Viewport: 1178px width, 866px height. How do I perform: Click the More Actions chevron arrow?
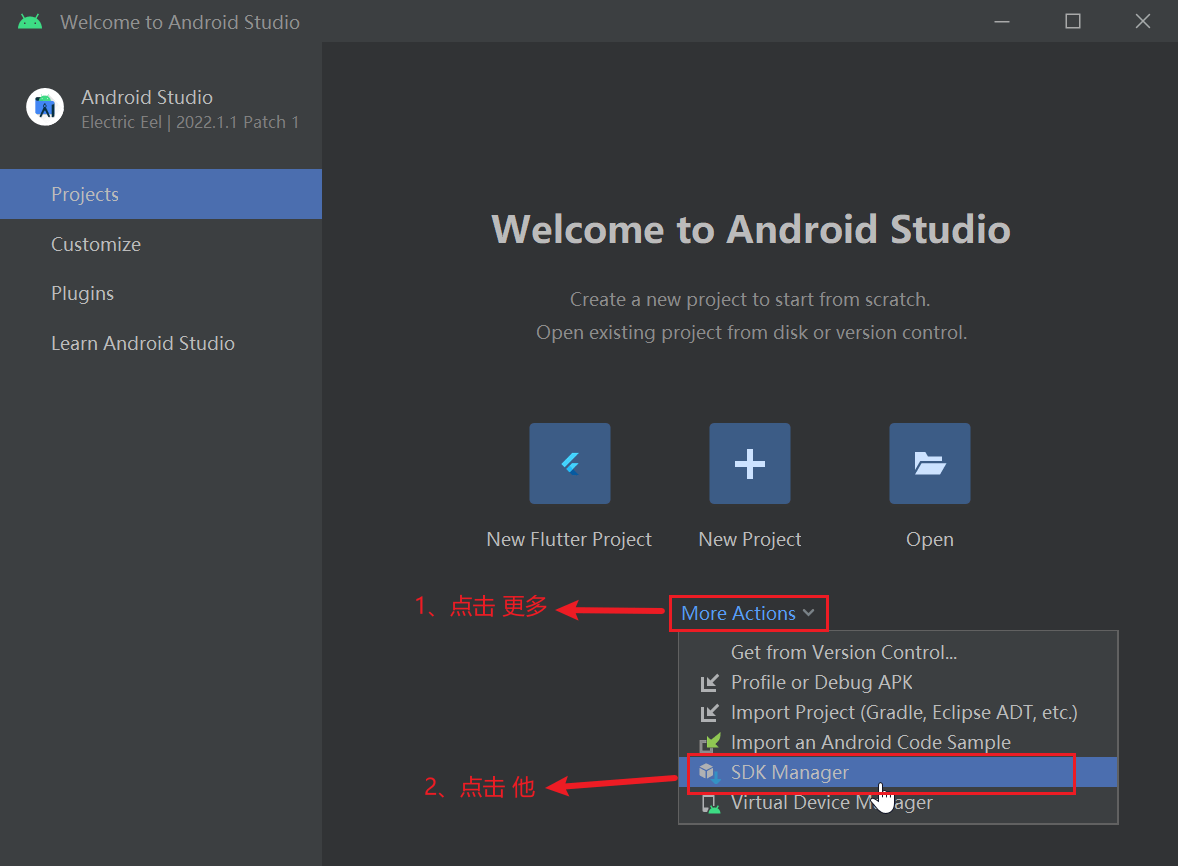point(808,613)
